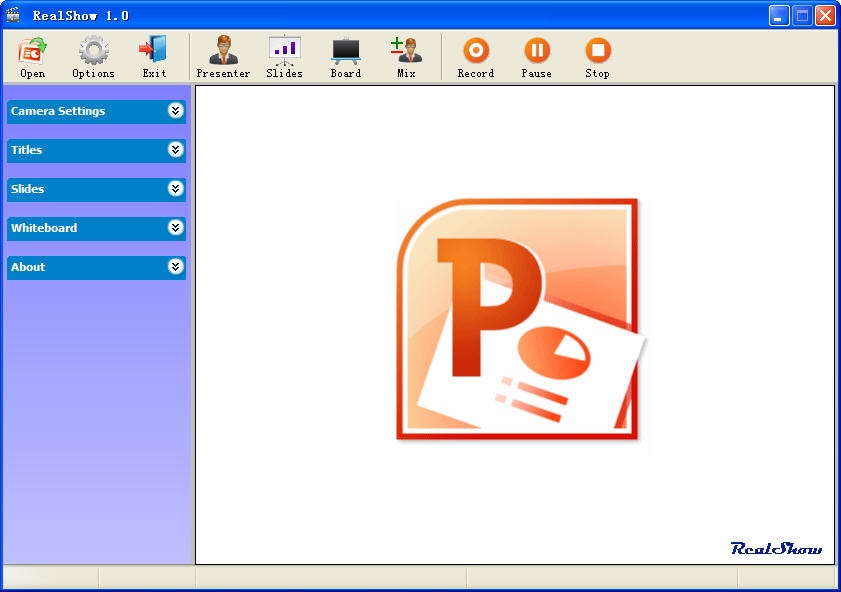Start recording with the Record button
Screen dimensions: 841x592
coord(476,50)
